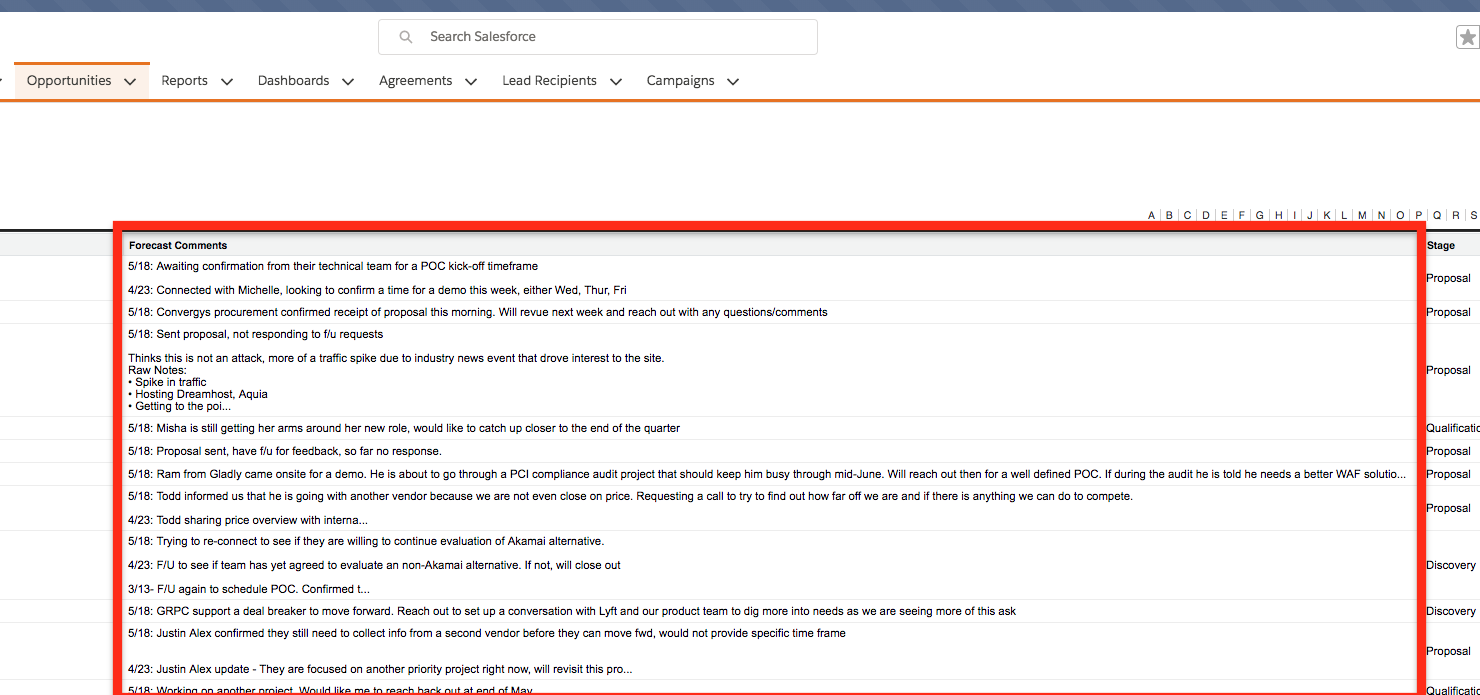Click the Convergys procurement comment

(x=478, y=312)
